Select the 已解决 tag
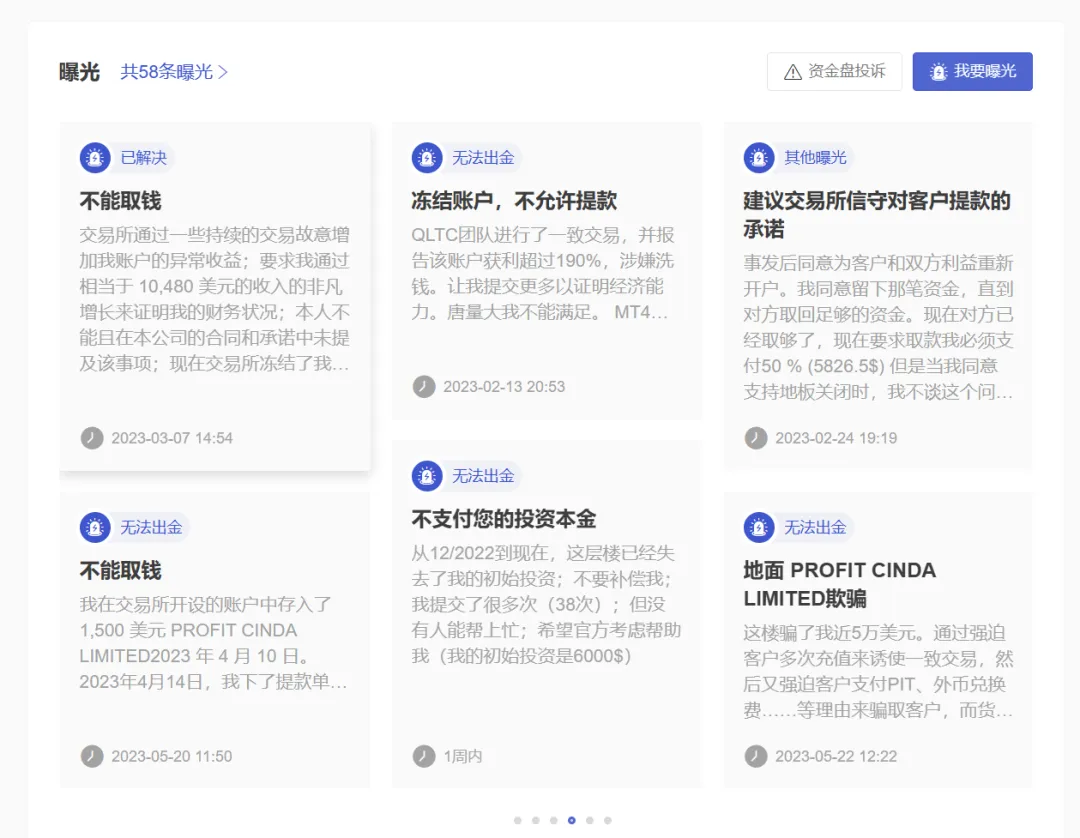This screenshot has height=838, width=1080. [x=143, y=158]
